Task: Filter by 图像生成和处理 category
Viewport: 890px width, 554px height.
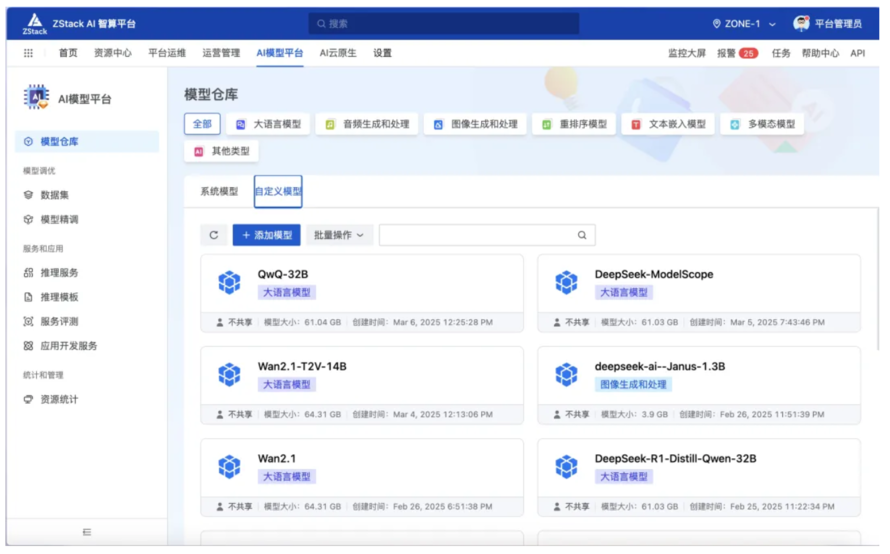Action: [x=475, y=124]
